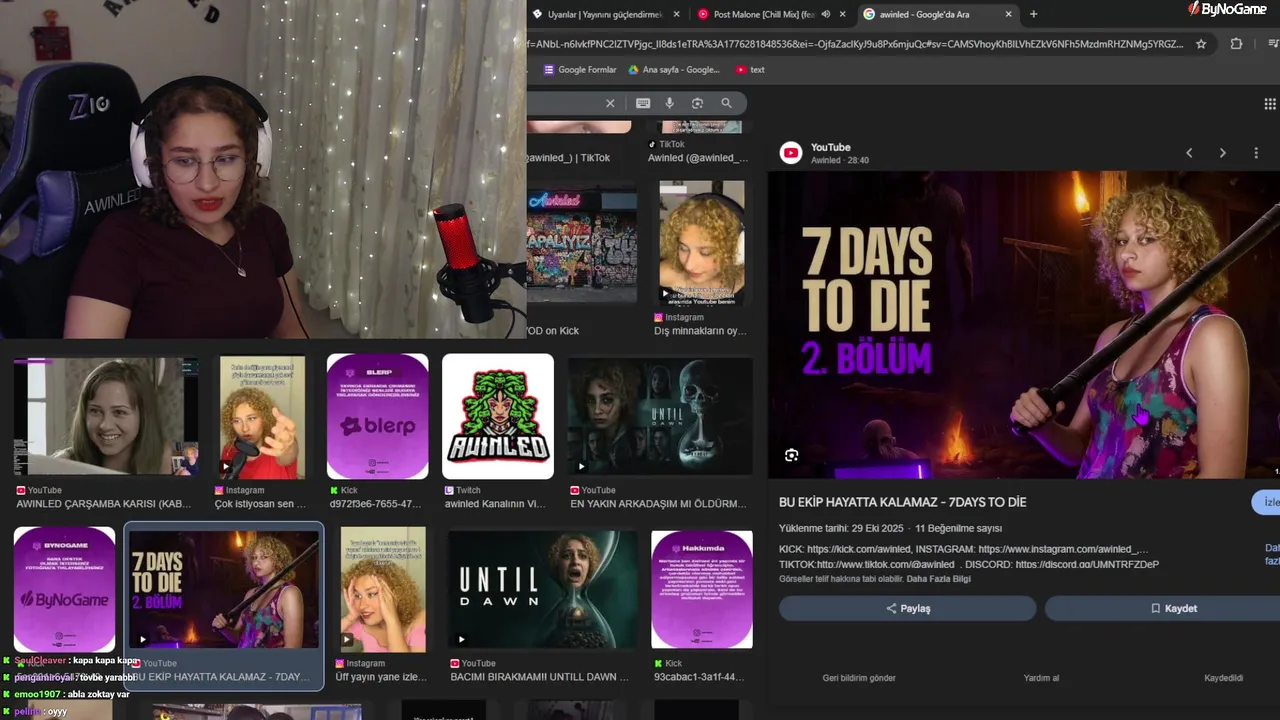Open the Until Dawn hourglass thumbnail
Image resolution: width=1280 pixels, height=720 pixels.
pyautogui.click(x=543, y=590)
